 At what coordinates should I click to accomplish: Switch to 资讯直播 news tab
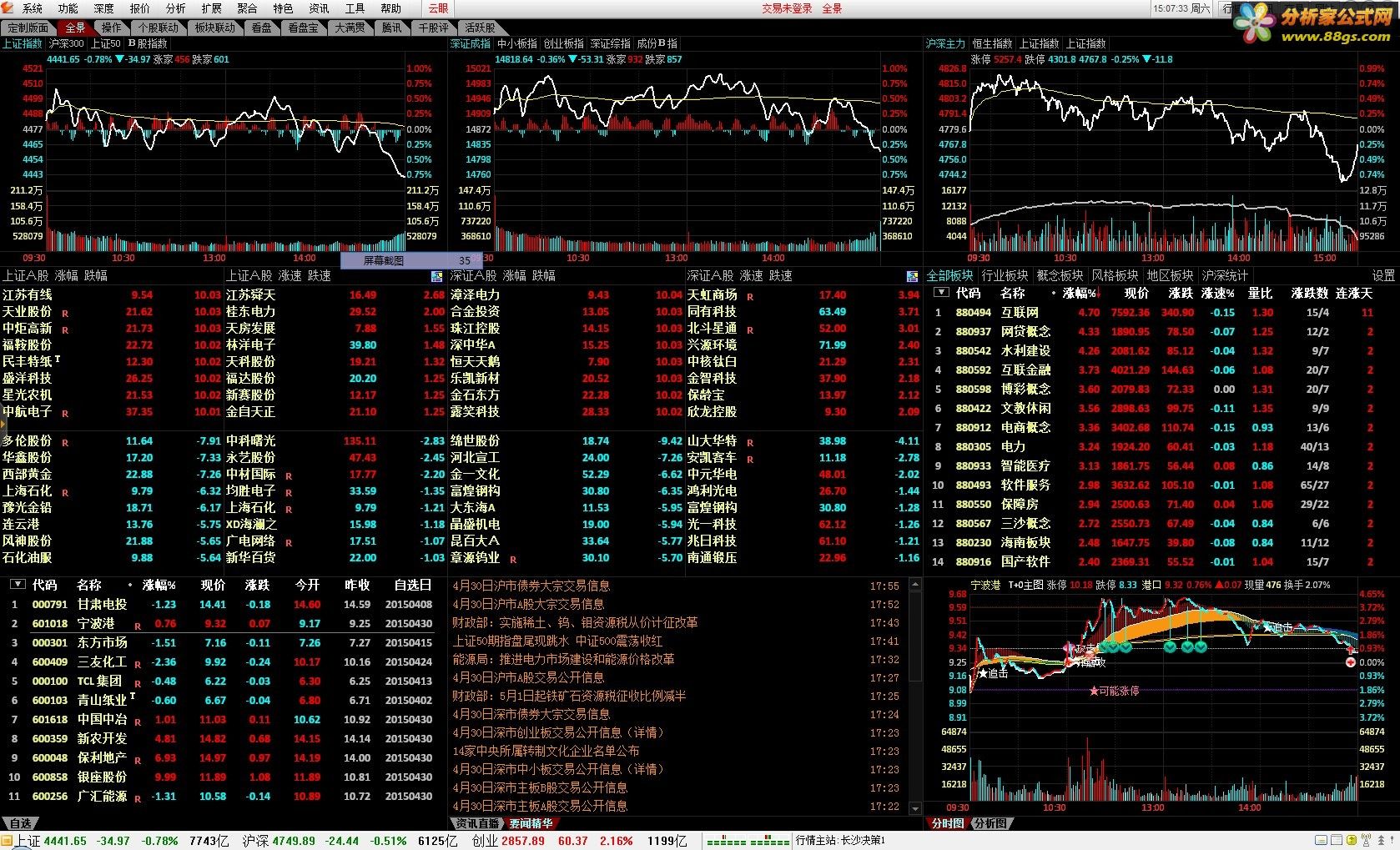click(x=478, y=823)
